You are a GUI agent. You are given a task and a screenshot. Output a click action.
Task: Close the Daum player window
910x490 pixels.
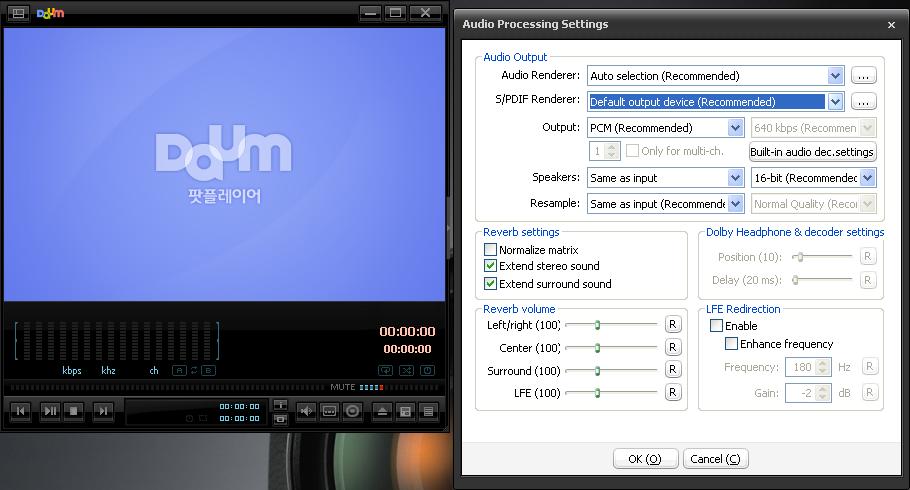click(425, 13)
